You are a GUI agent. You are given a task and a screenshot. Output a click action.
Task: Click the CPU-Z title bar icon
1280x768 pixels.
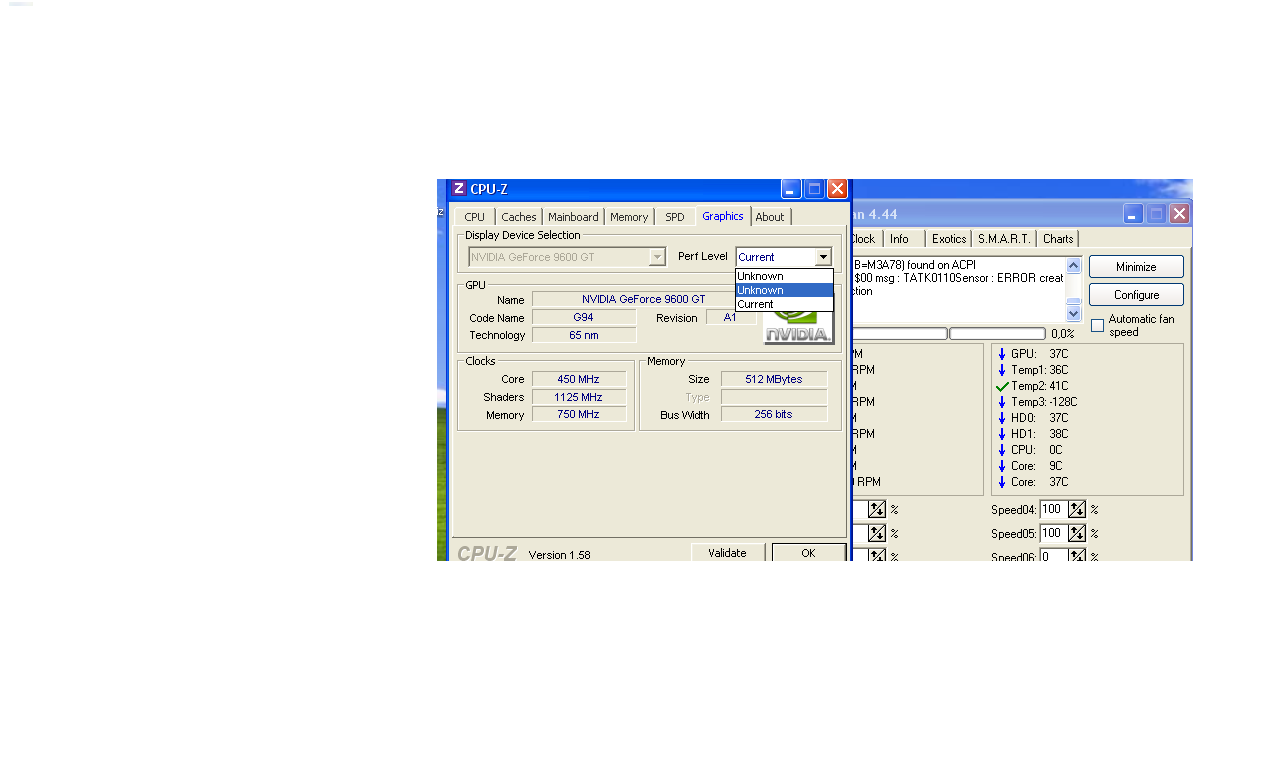(459, 189)
